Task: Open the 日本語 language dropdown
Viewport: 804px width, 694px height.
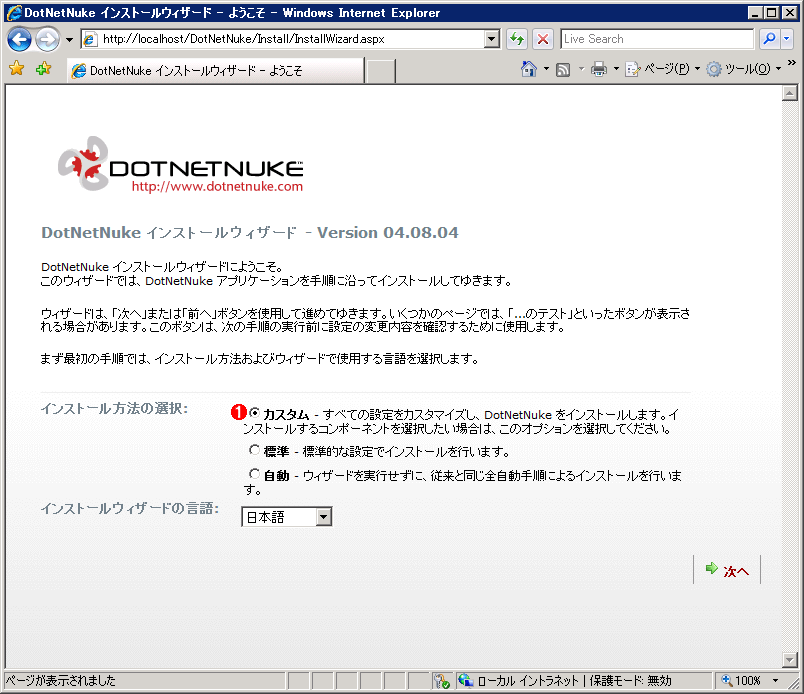Action: [x=287, y=517]
